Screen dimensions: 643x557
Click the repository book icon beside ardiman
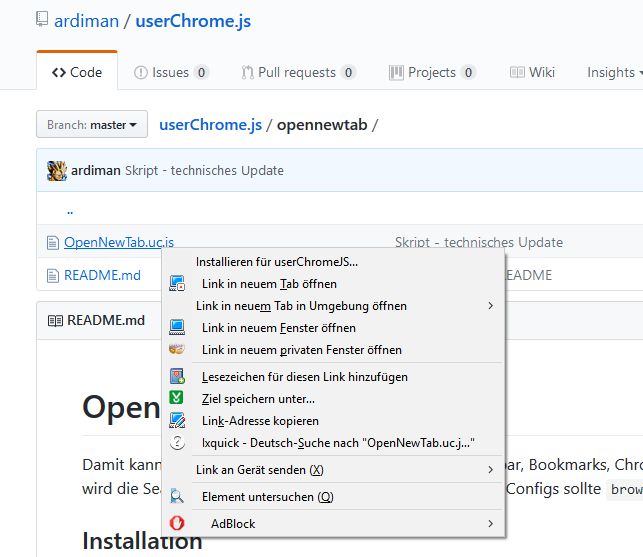pos(42,19)
